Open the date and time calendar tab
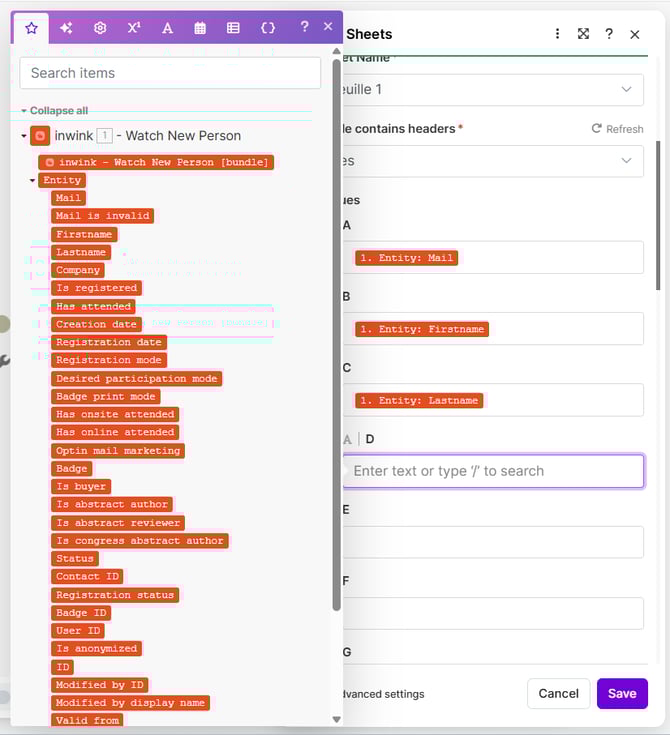This screenshot has width=670, height=735. (x=200, y=28)
